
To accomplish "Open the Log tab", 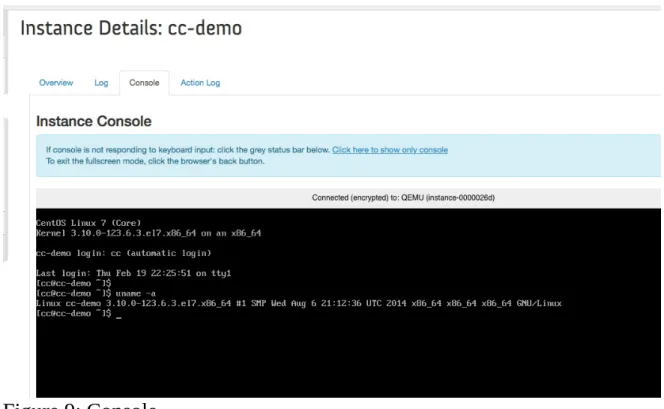I will (x=101, y=83).
